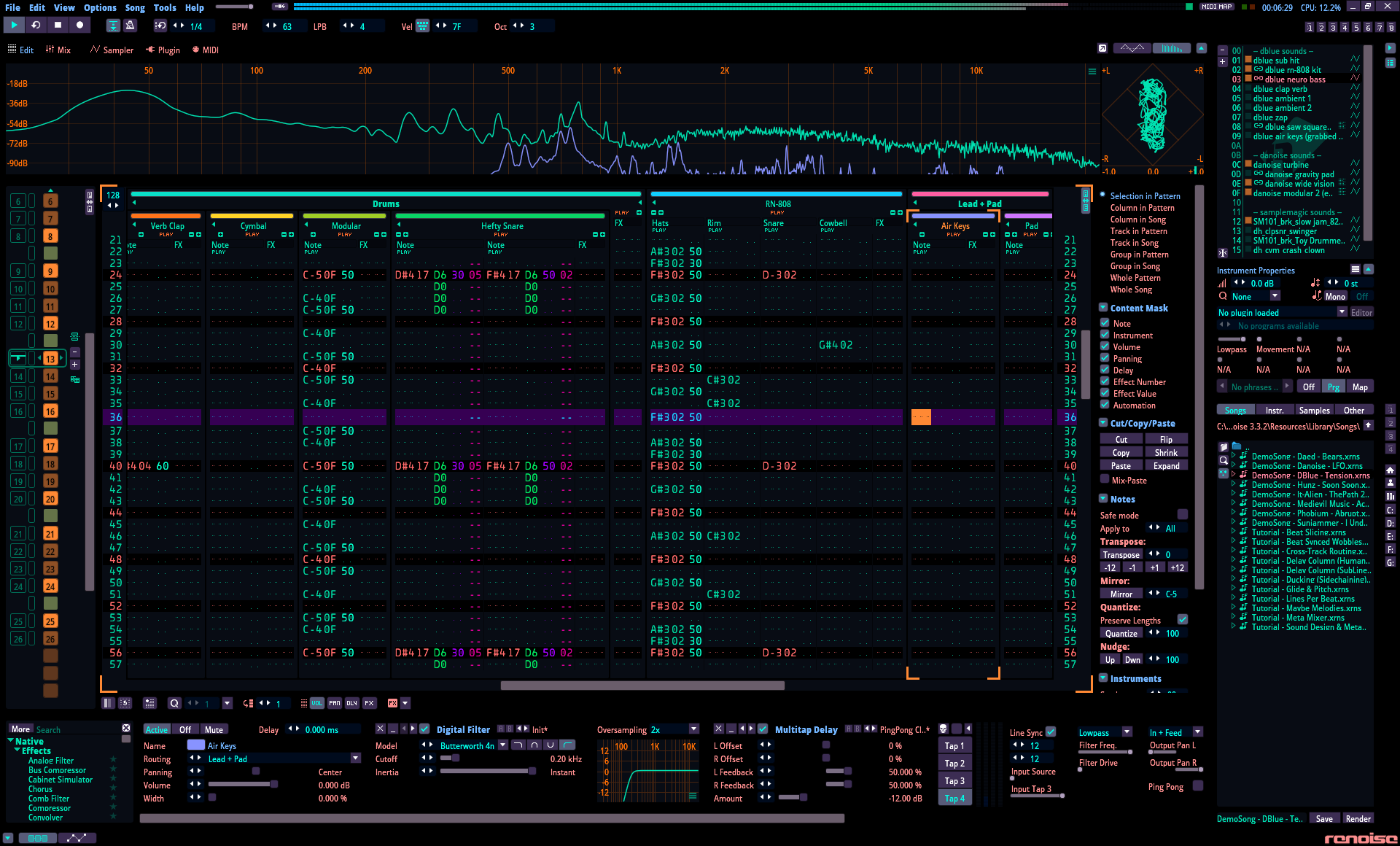Open the Oversampling 2x dropdown
Viewport: 1400px width, 846px height.
tap(694, 729)
